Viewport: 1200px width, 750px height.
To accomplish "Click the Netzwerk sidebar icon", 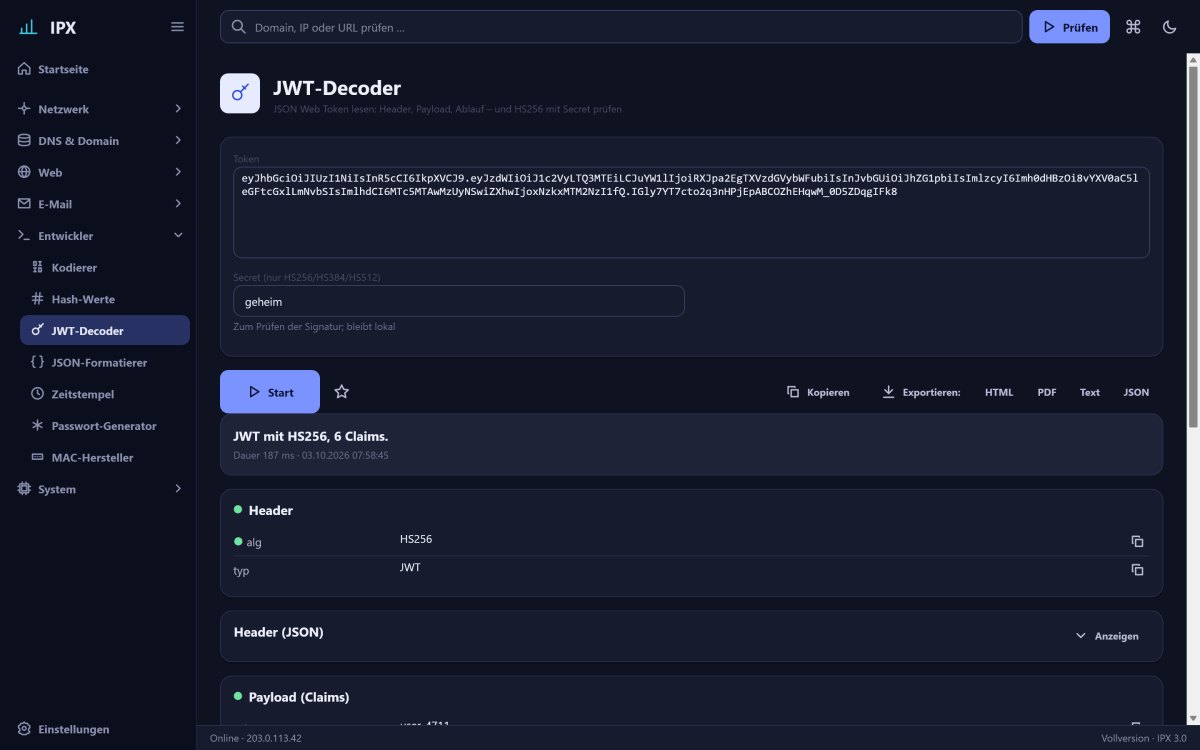I will [24, 109].
